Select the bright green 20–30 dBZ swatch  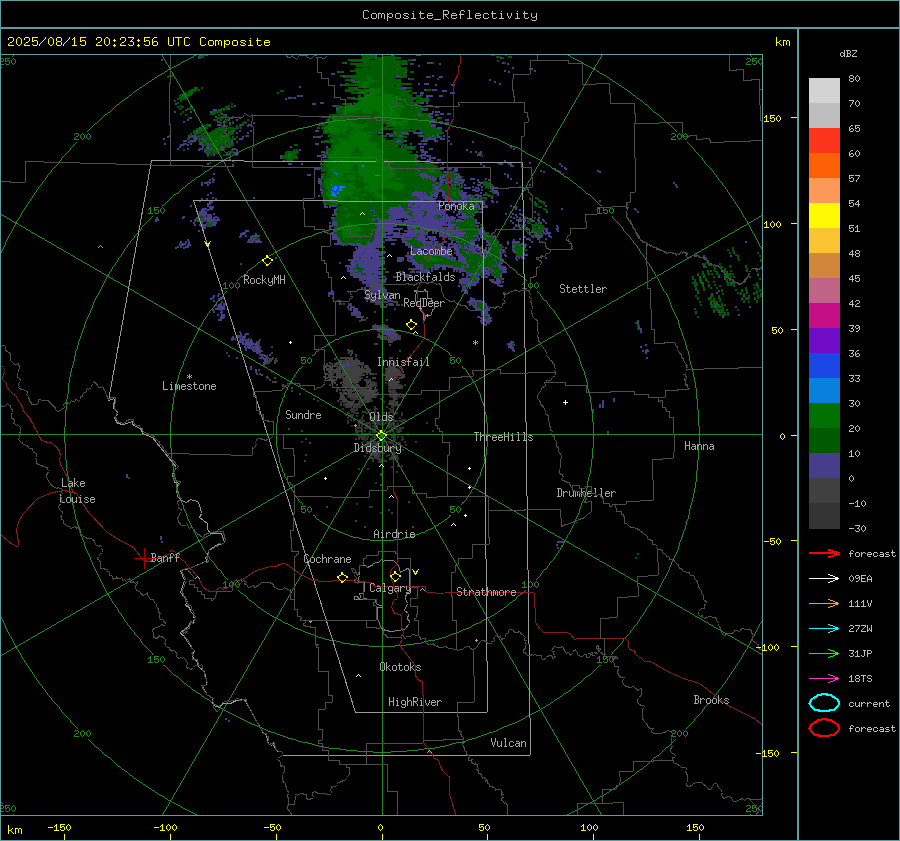click(824, 416)
